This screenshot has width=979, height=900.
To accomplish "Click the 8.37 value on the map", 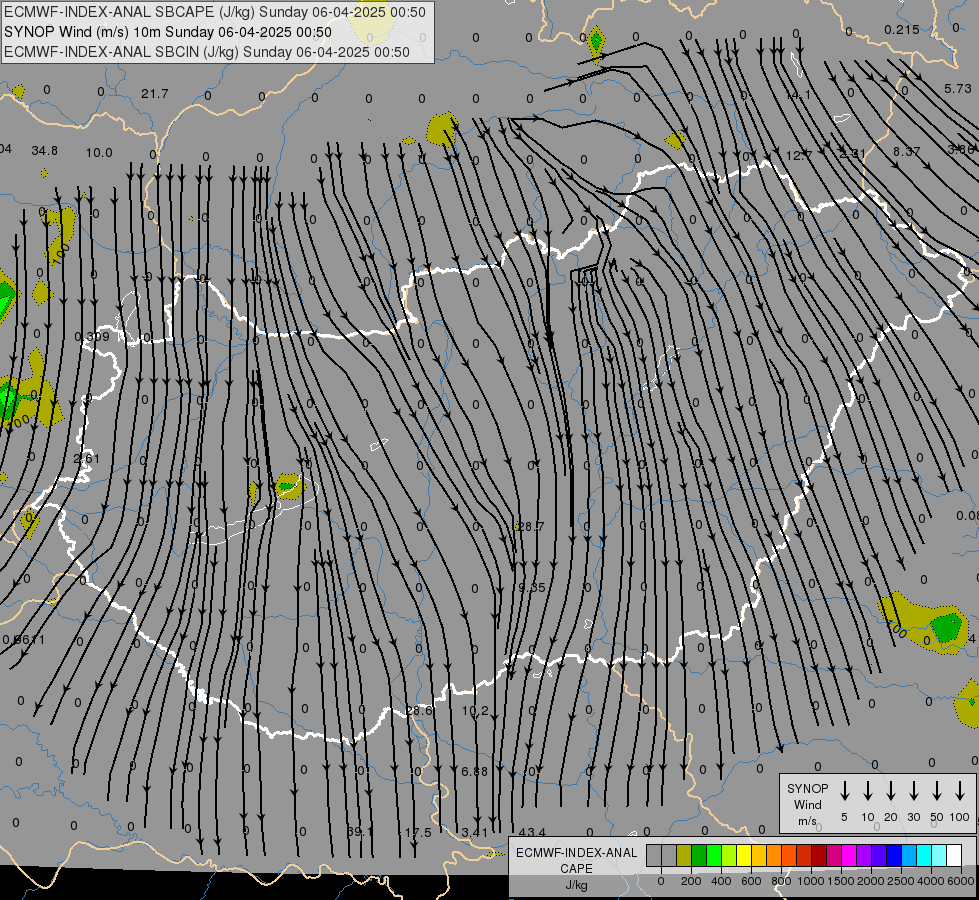I will coord(907,152).
